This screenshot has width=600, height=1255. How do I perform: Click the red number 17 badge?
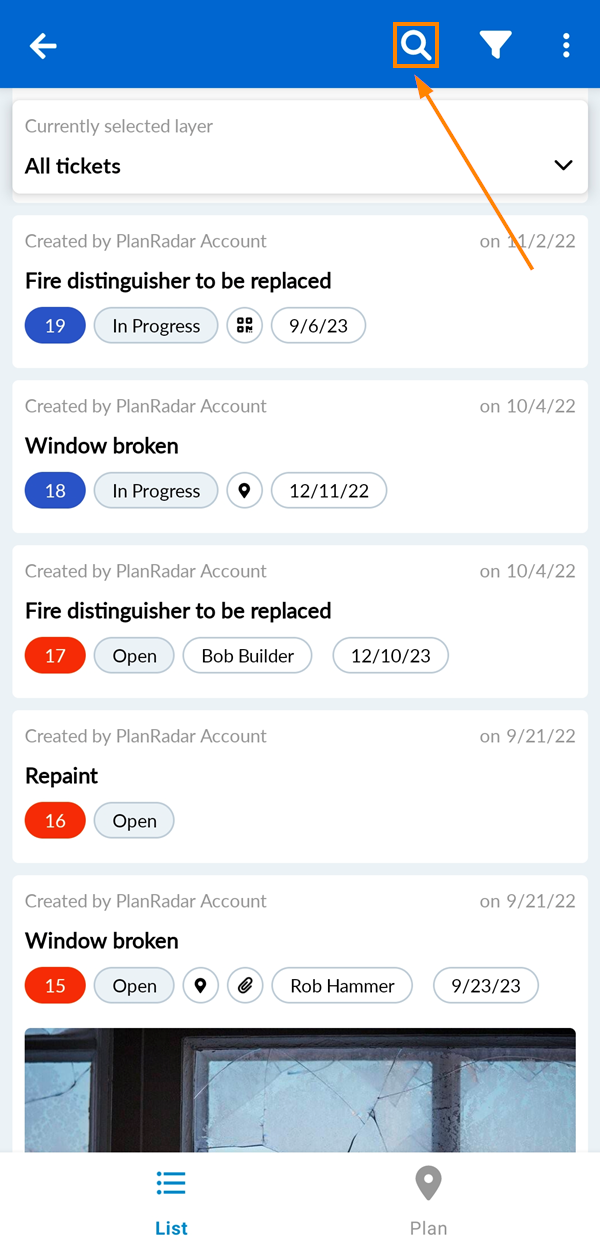(55, 656)
